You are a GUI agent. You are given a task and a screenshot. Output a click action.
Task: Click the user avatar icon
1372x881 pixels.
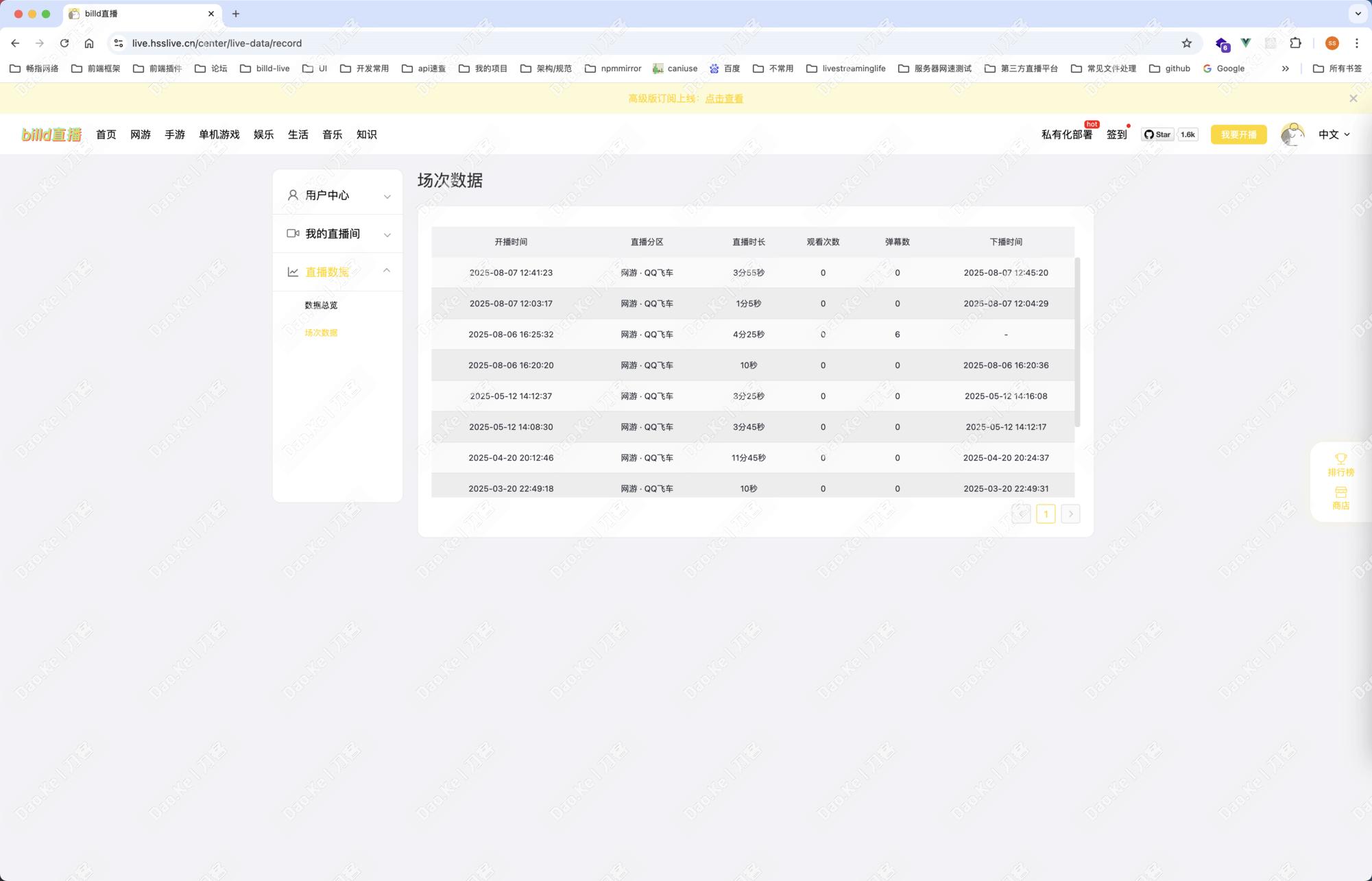1292,134
